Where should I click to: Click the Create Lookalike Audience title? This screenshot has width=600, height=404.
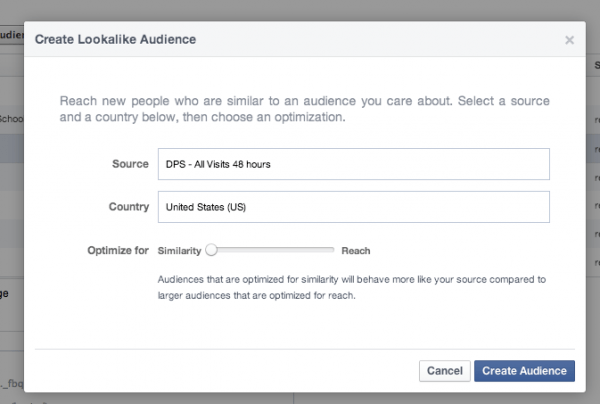[115, 39]
